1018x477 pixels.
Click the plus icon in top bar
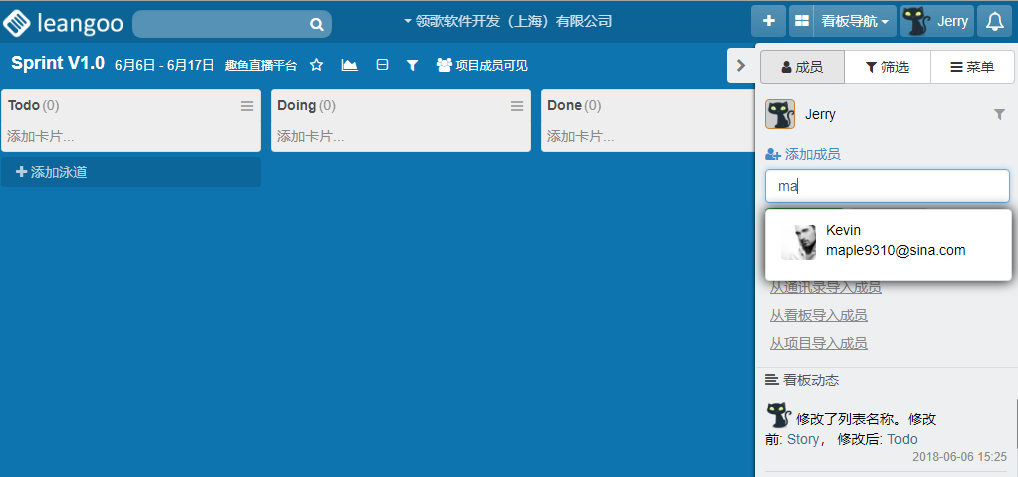768,21
